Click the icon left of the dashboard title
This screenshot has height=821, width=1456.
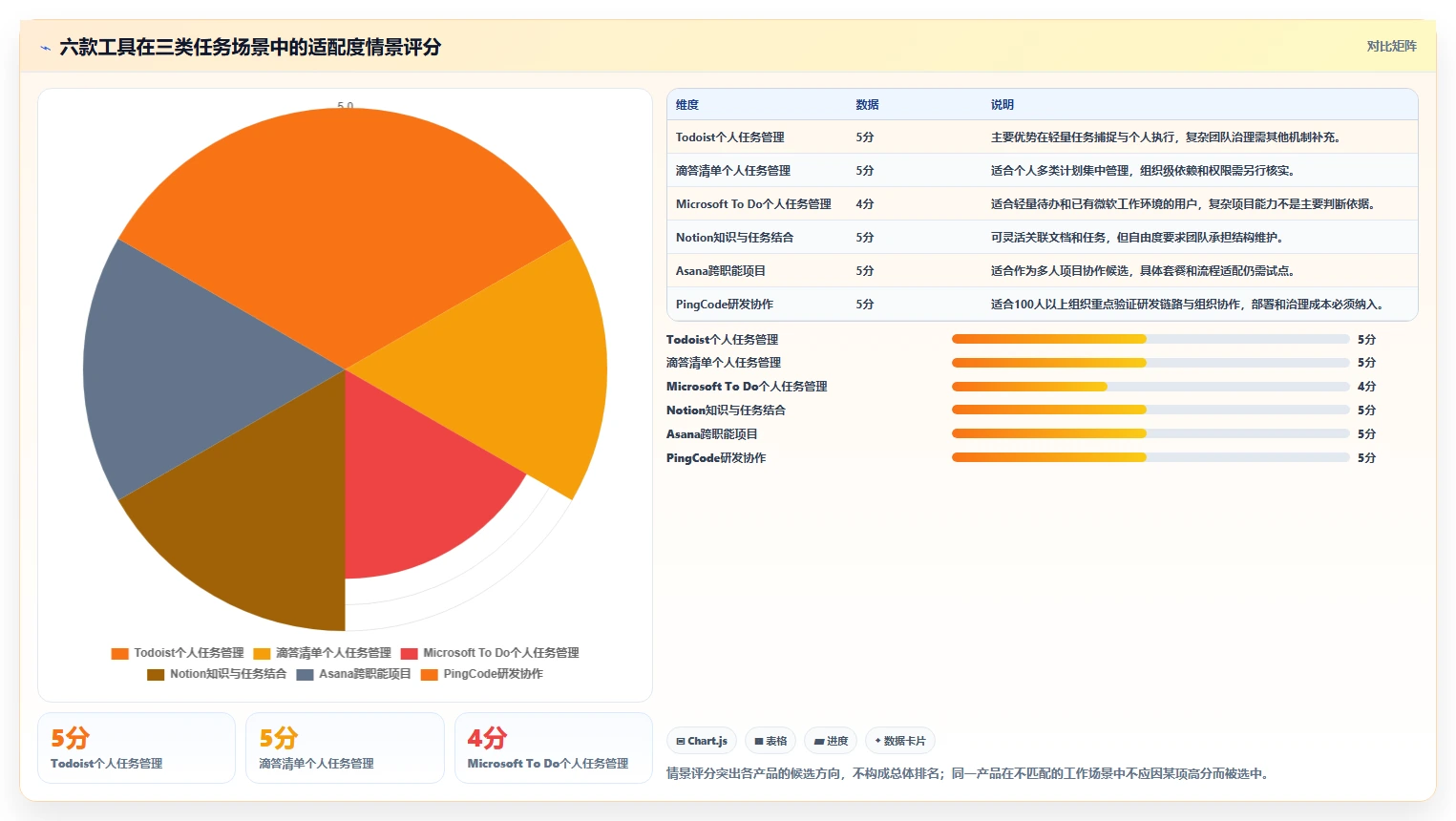coord(45,48)
